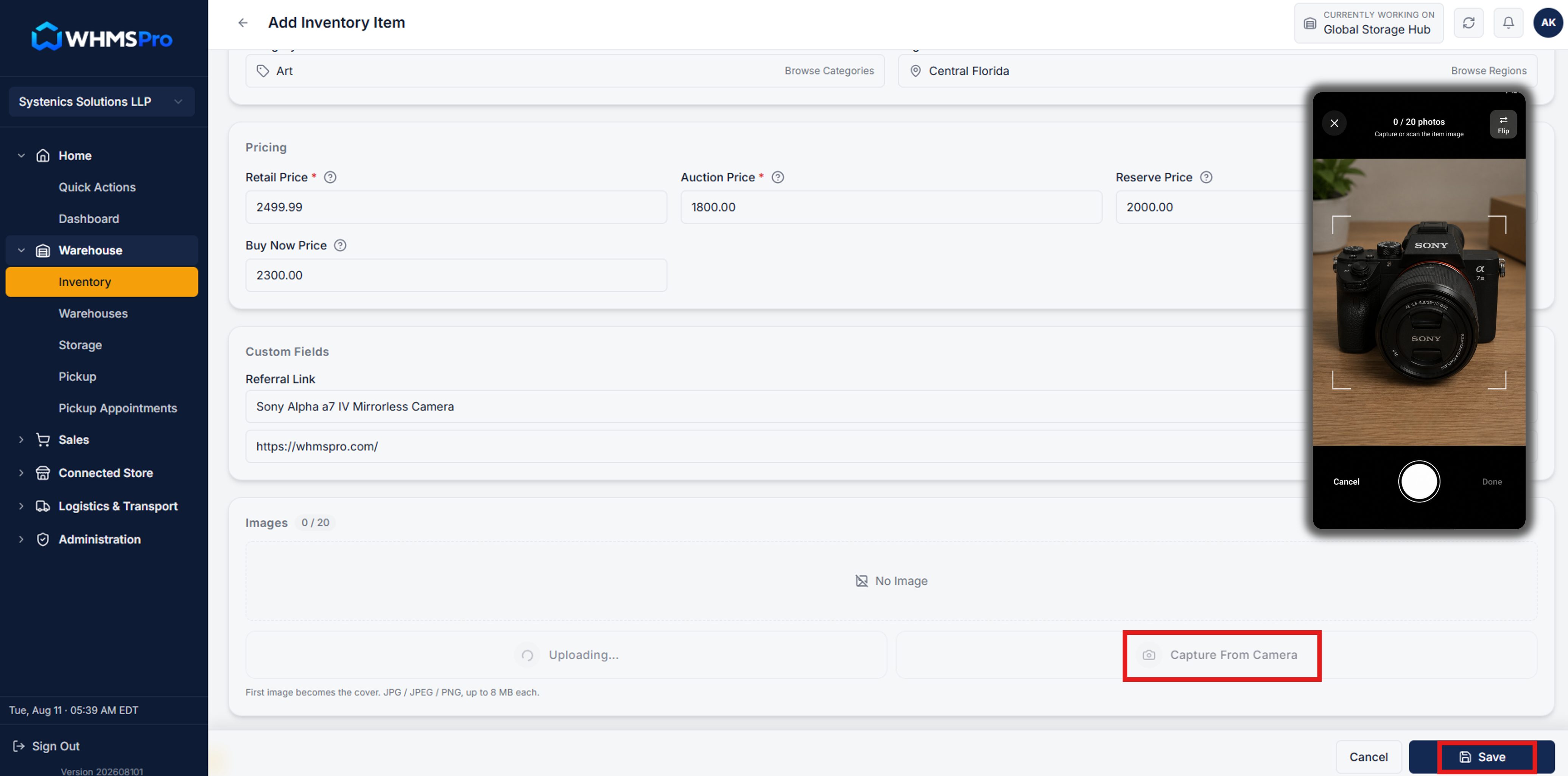Screen dimensions: 1568x776
Task: Open the AK user avatar menu
Action: click(1547, 22)
